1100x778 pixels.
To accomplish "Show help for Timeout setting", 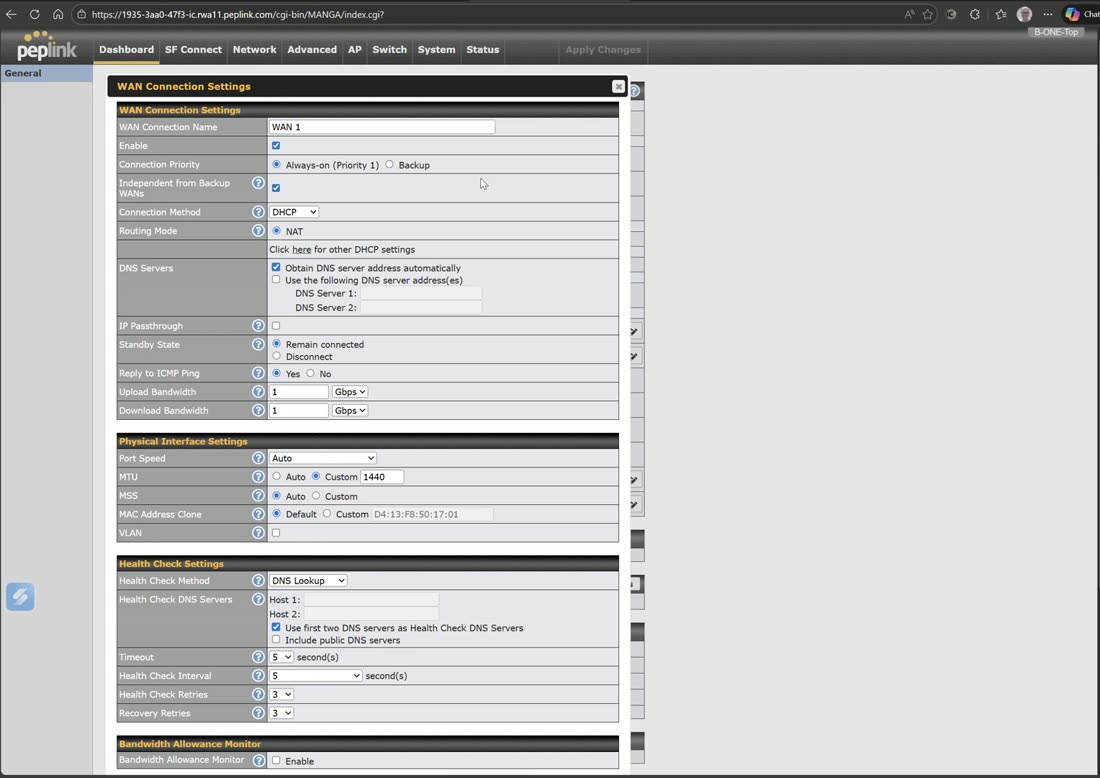I will pyautogui.click(x=258, y=657).
